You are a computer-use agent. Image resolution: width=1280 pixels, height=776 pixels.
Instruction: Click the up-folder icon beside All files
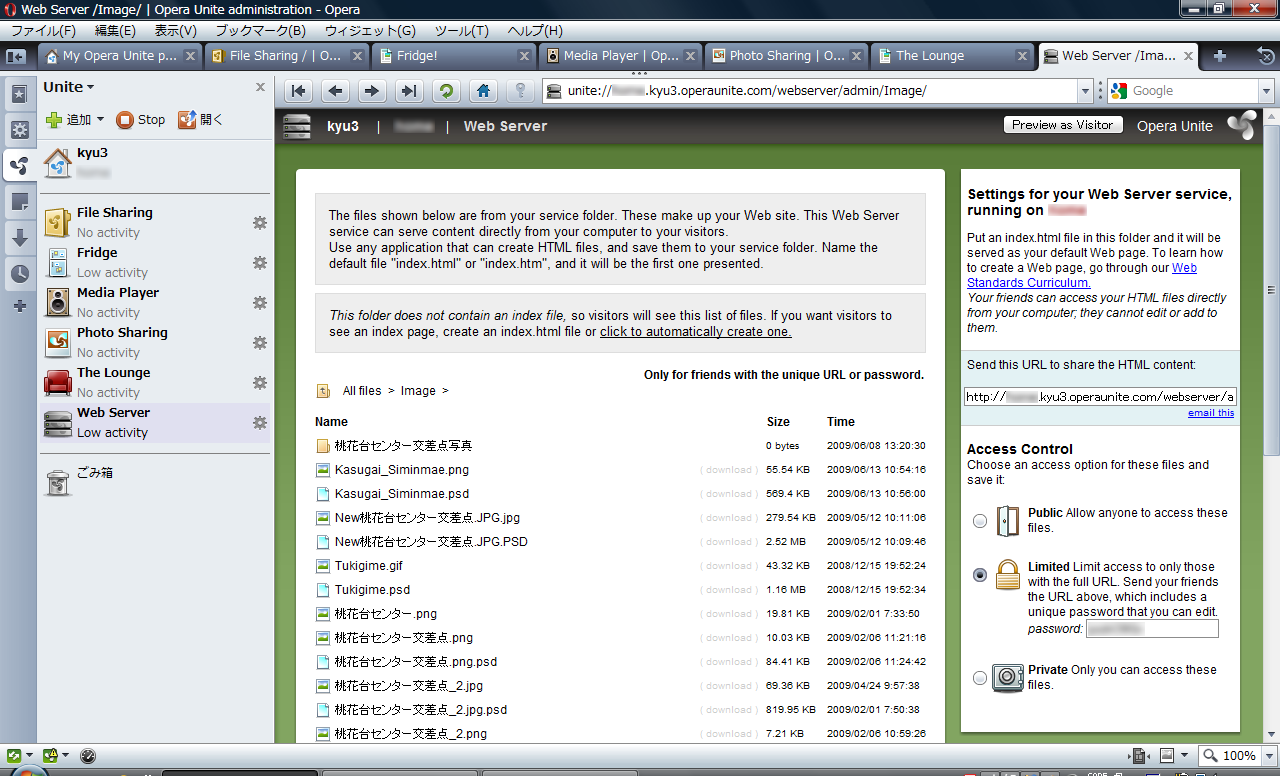323,391
